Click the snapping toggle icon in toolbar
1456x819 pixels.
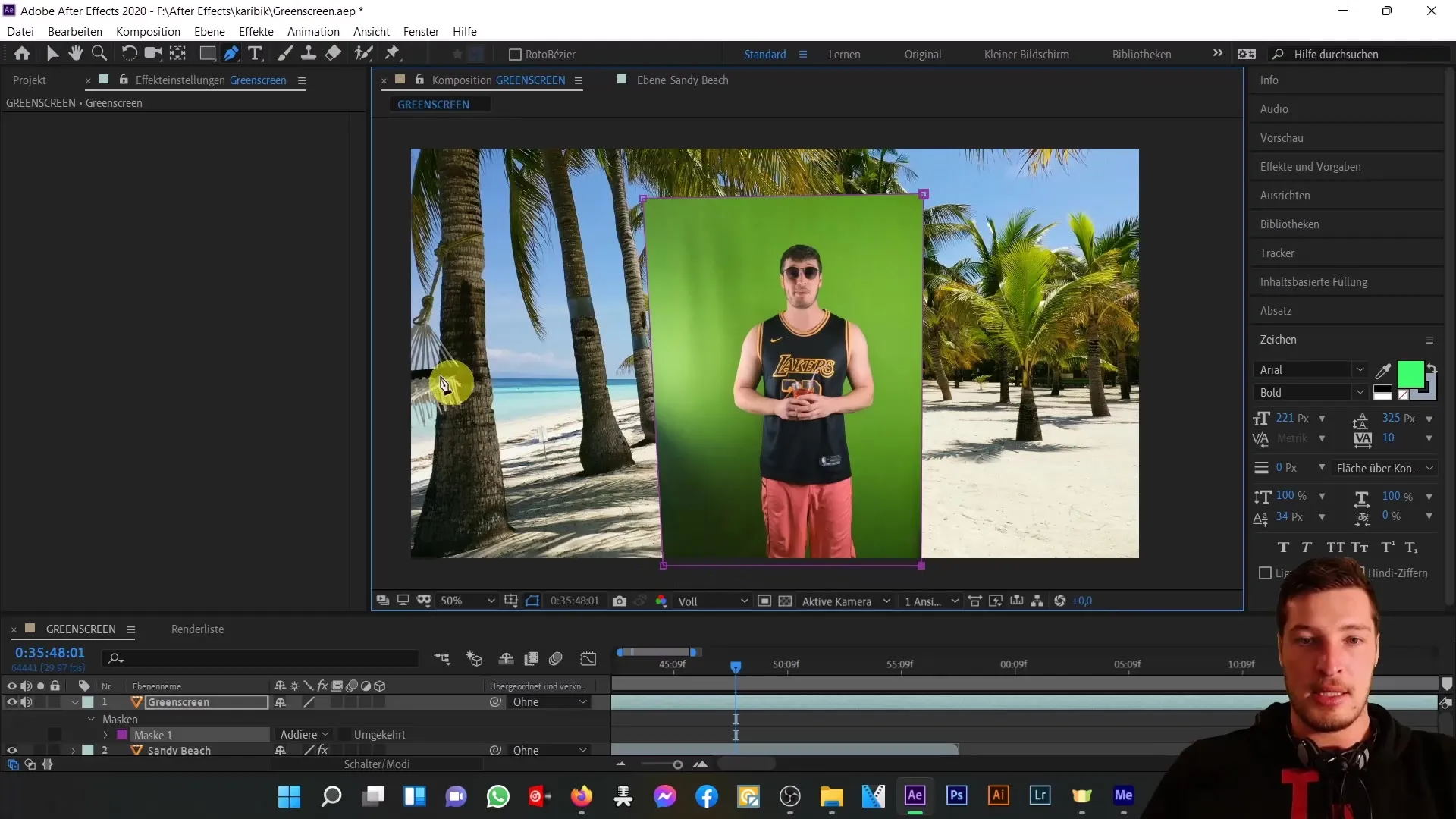tap(394, 53)
